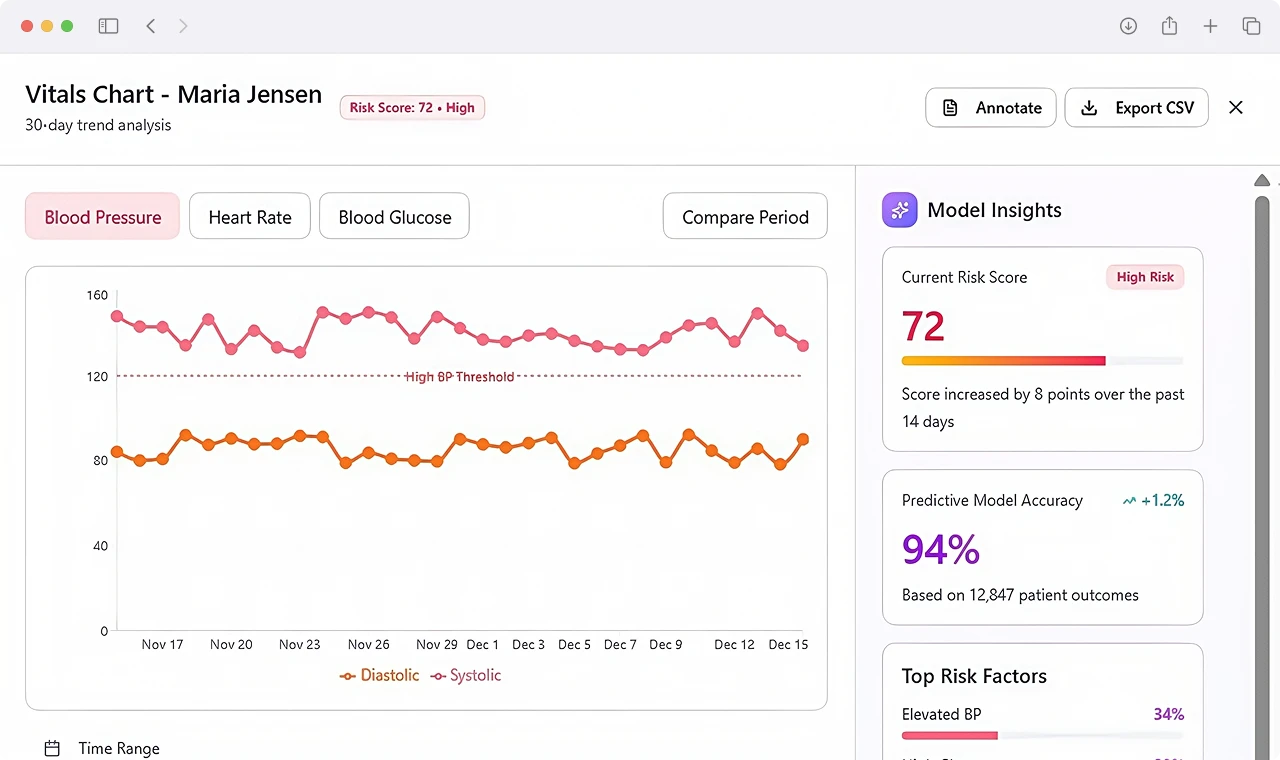Show tab overview icon

(1251, 26)
